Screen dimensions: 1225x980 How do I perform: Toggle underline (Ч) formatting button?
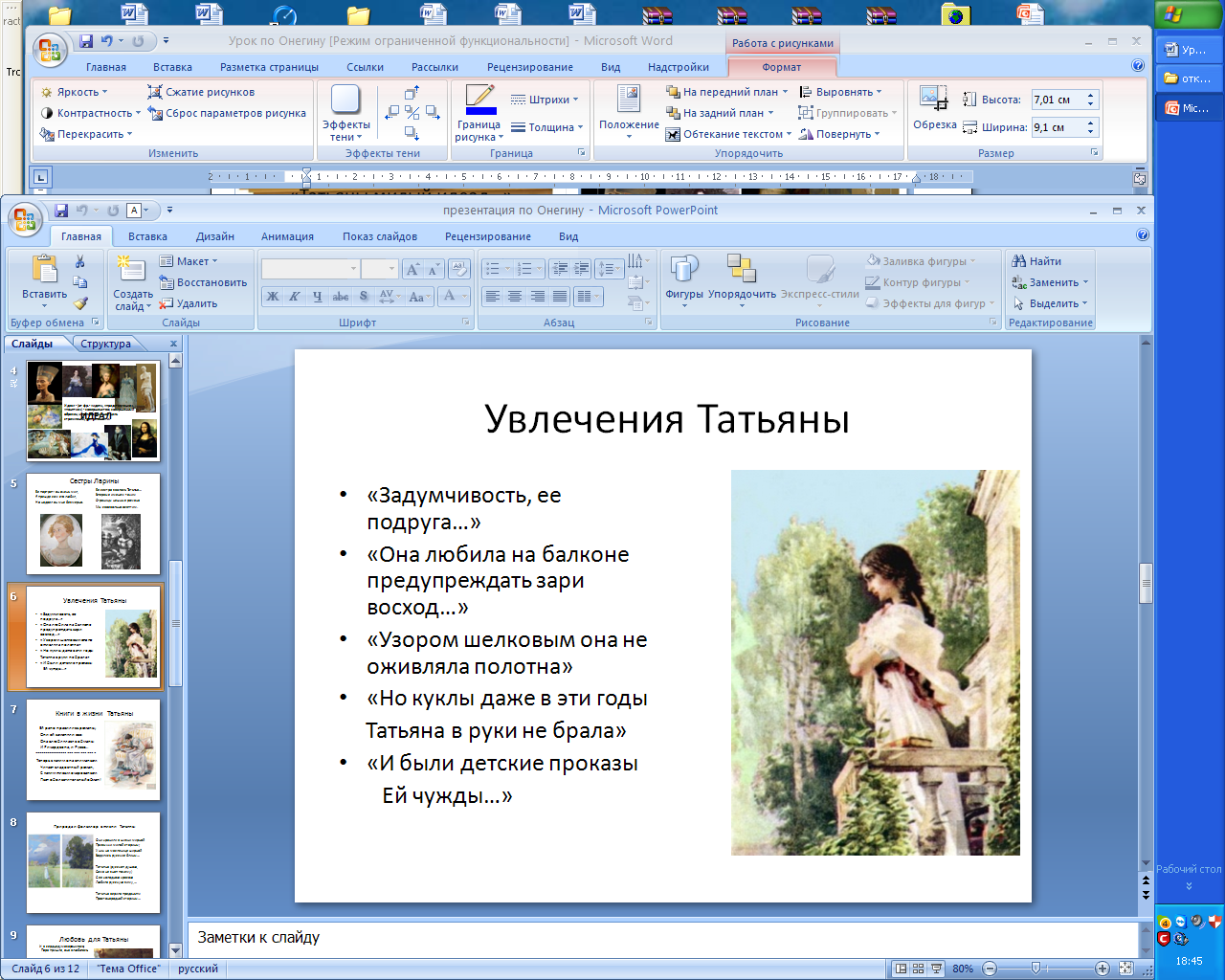click(318, 297)
